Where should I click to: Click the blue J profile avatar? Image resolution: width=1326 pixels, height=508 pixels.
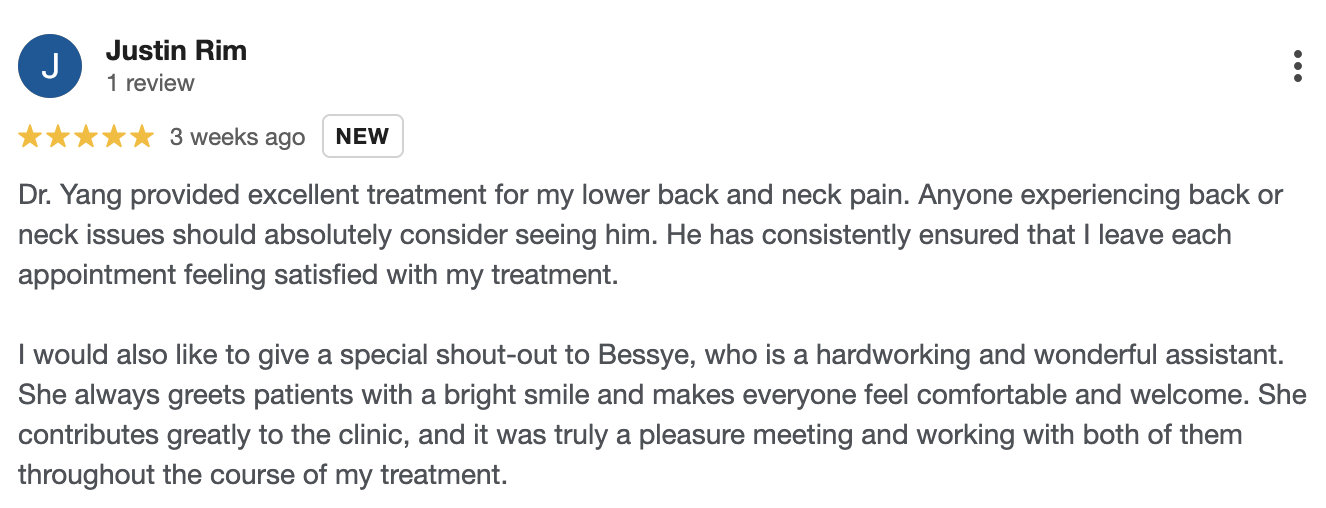pos(50,66)
